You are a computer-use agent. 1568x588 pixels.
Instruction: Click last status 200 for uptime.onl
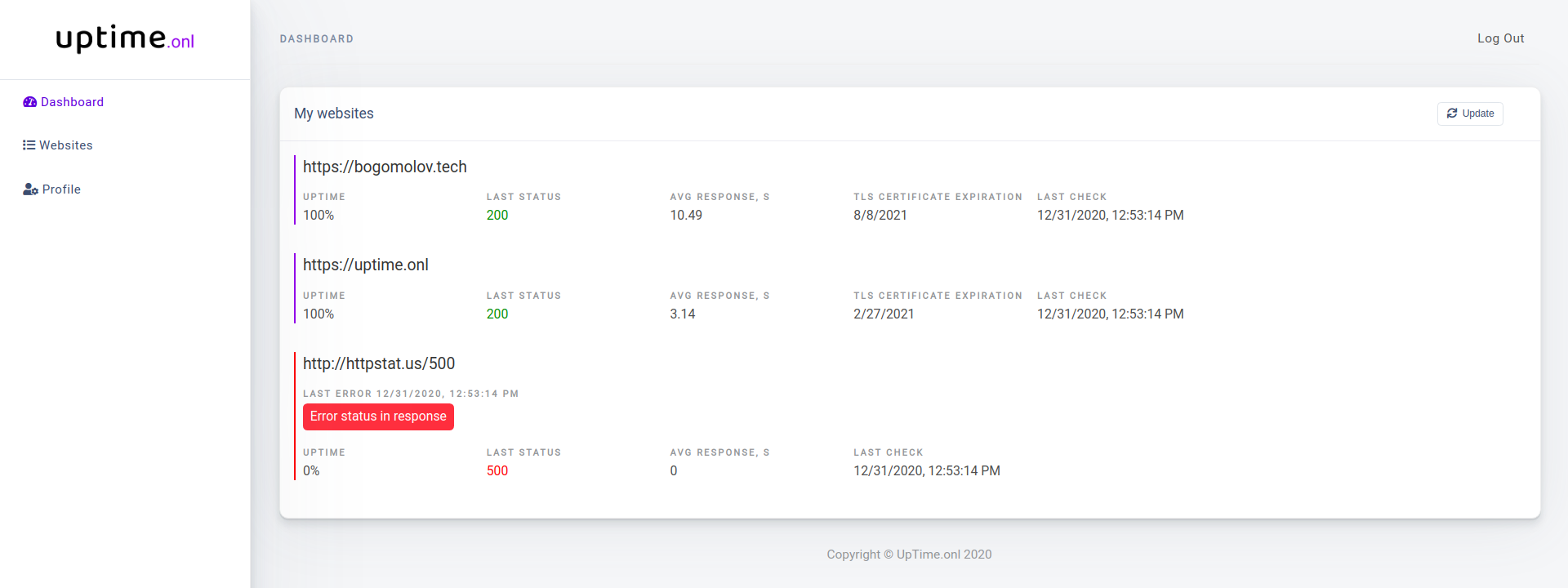pyautogui.click(x=497, y=314)
